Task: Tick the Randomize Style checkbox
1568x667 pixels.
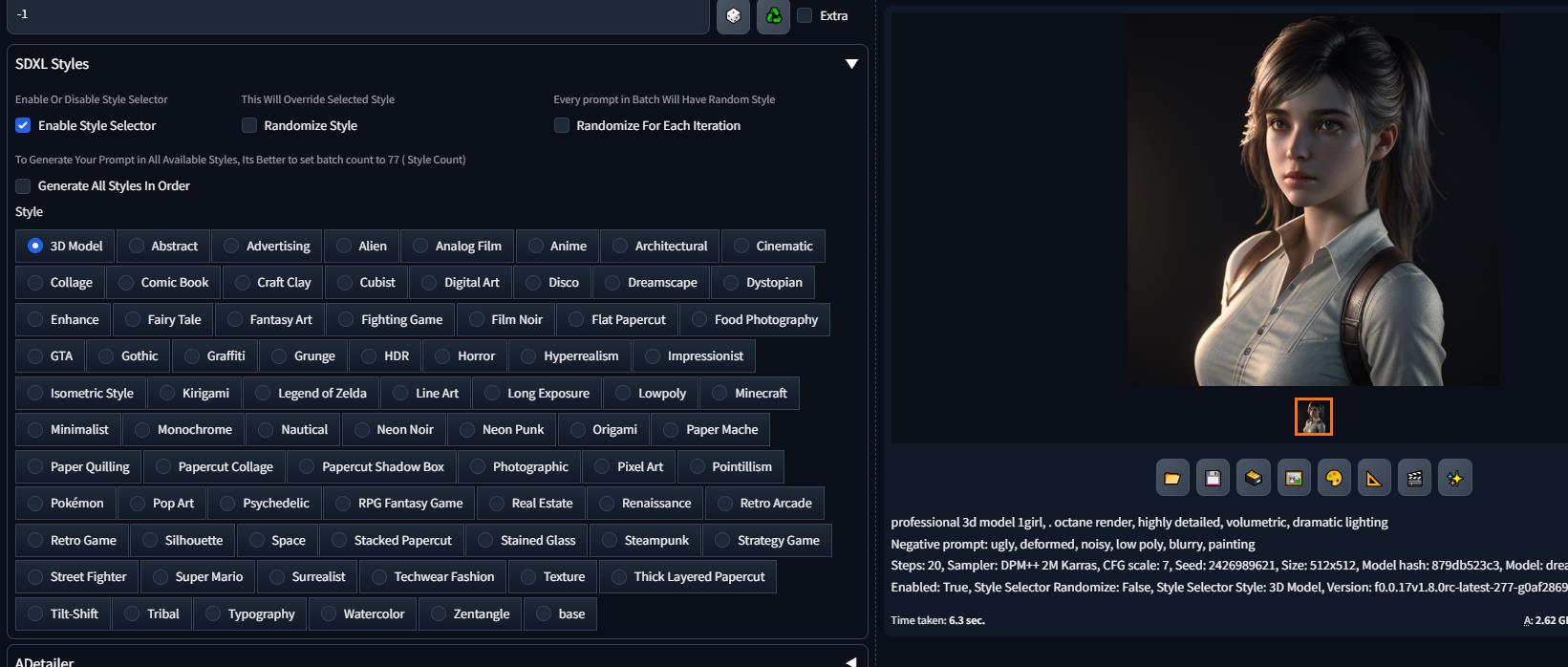Action: pos(249,125)
